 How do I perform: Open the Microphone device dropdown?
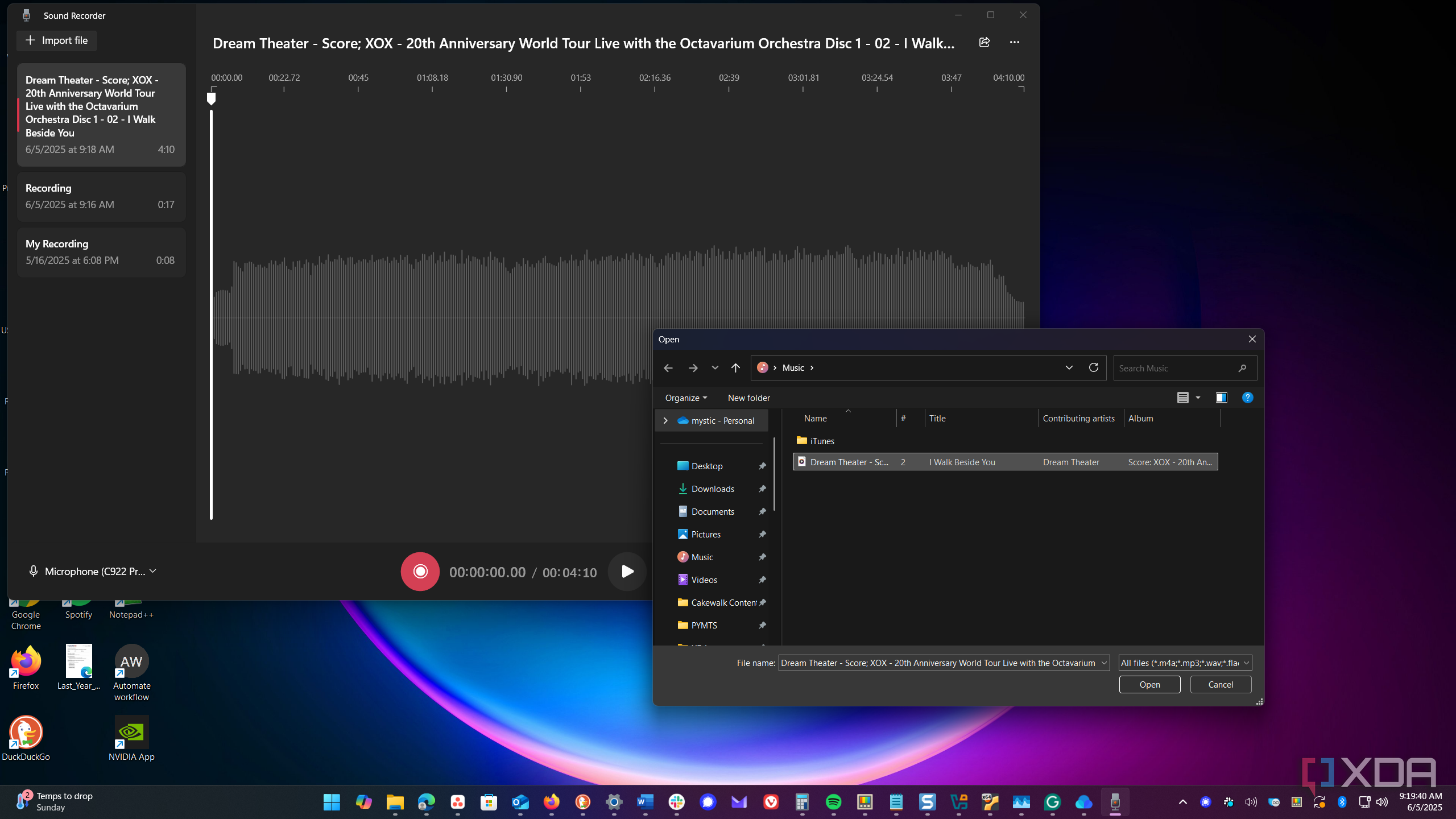click(x=92, y=571)
